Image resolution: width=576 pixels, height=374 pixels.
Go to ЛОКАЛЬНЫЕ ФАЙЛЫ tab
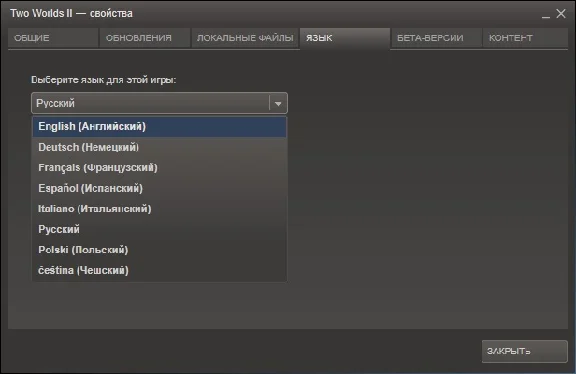(x=245, y=38)
